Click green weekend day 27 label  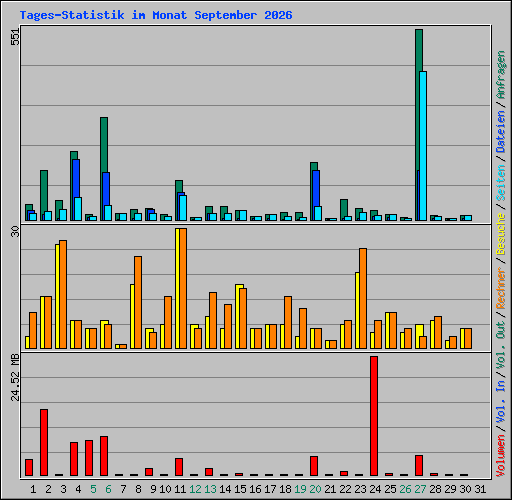point(420,489)
